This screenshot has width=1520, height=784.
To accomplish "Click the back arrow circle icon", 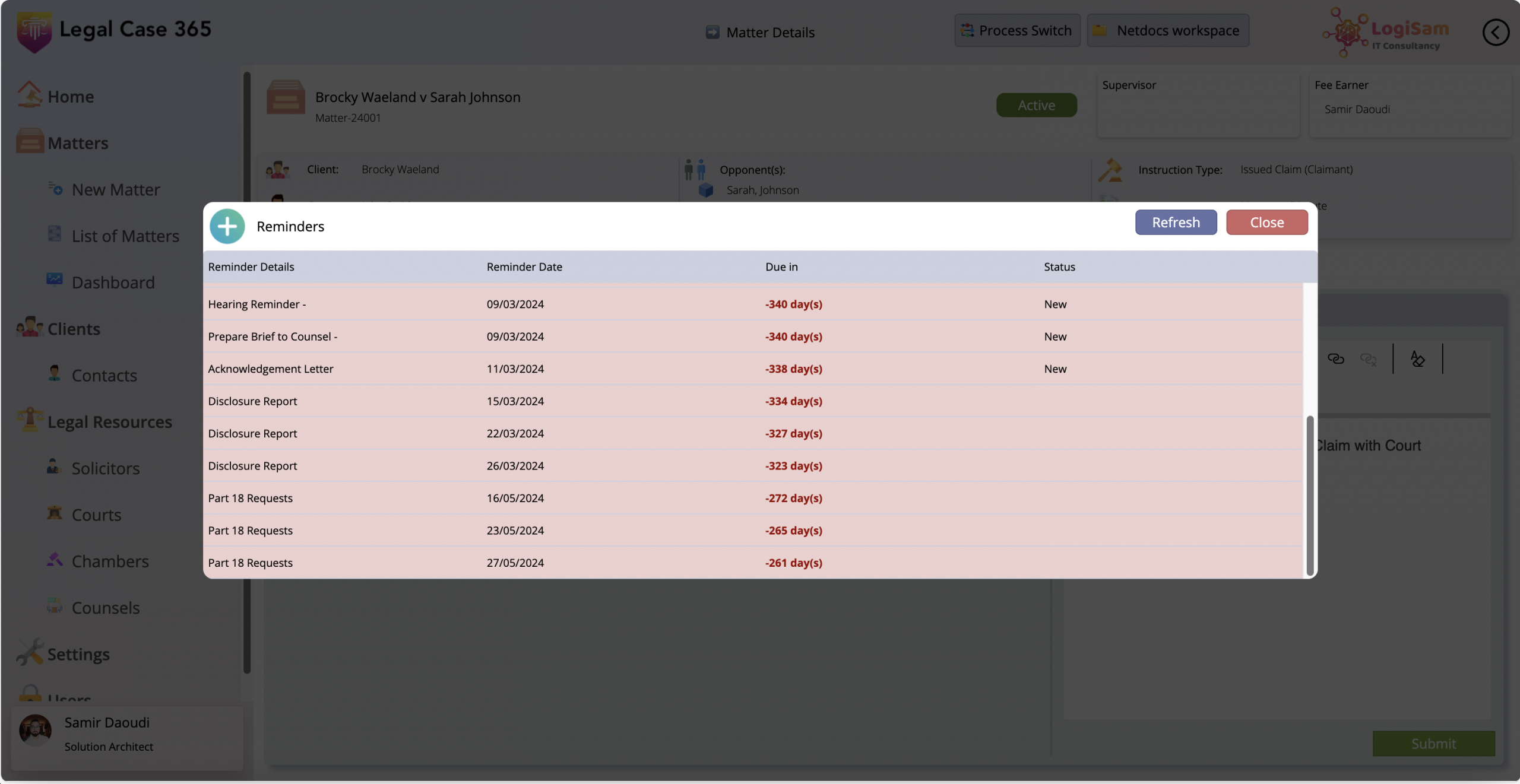I will pyautogui.click(x=1495, y=32).
